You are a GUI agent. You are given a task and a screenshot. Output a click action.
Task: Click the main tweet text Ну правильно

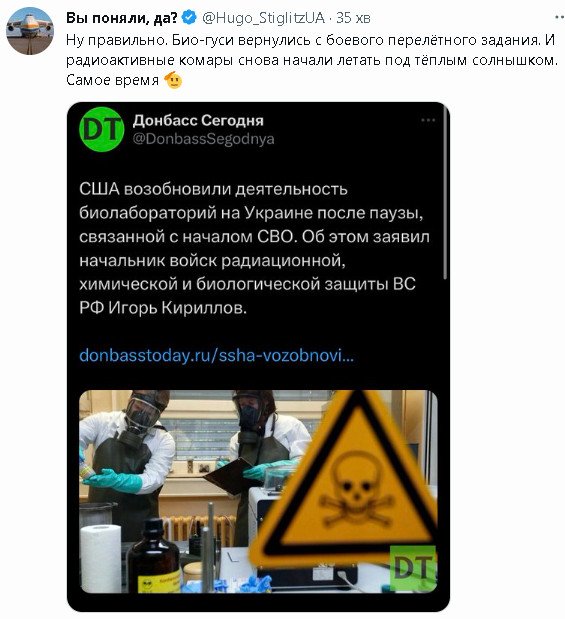coord(312,60)
